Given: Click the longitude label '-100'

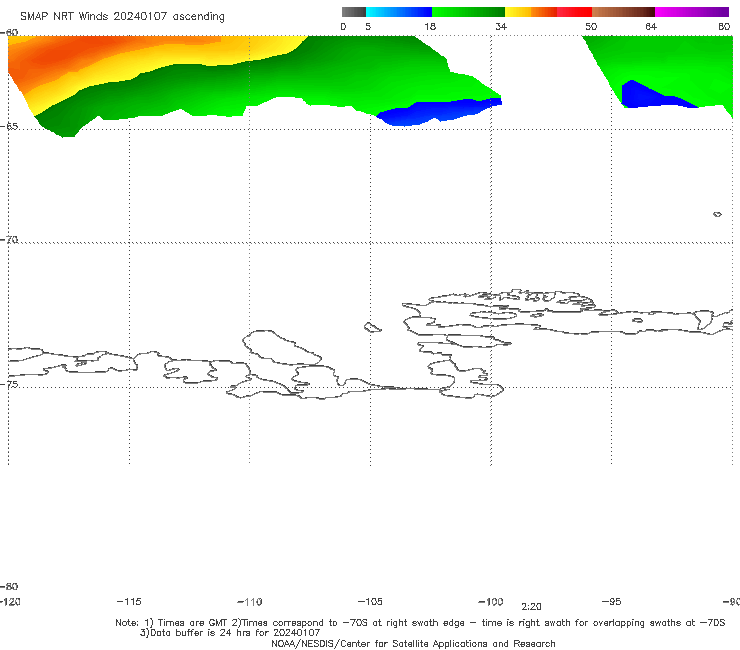Looking at the screenshot, I should 491,602.
